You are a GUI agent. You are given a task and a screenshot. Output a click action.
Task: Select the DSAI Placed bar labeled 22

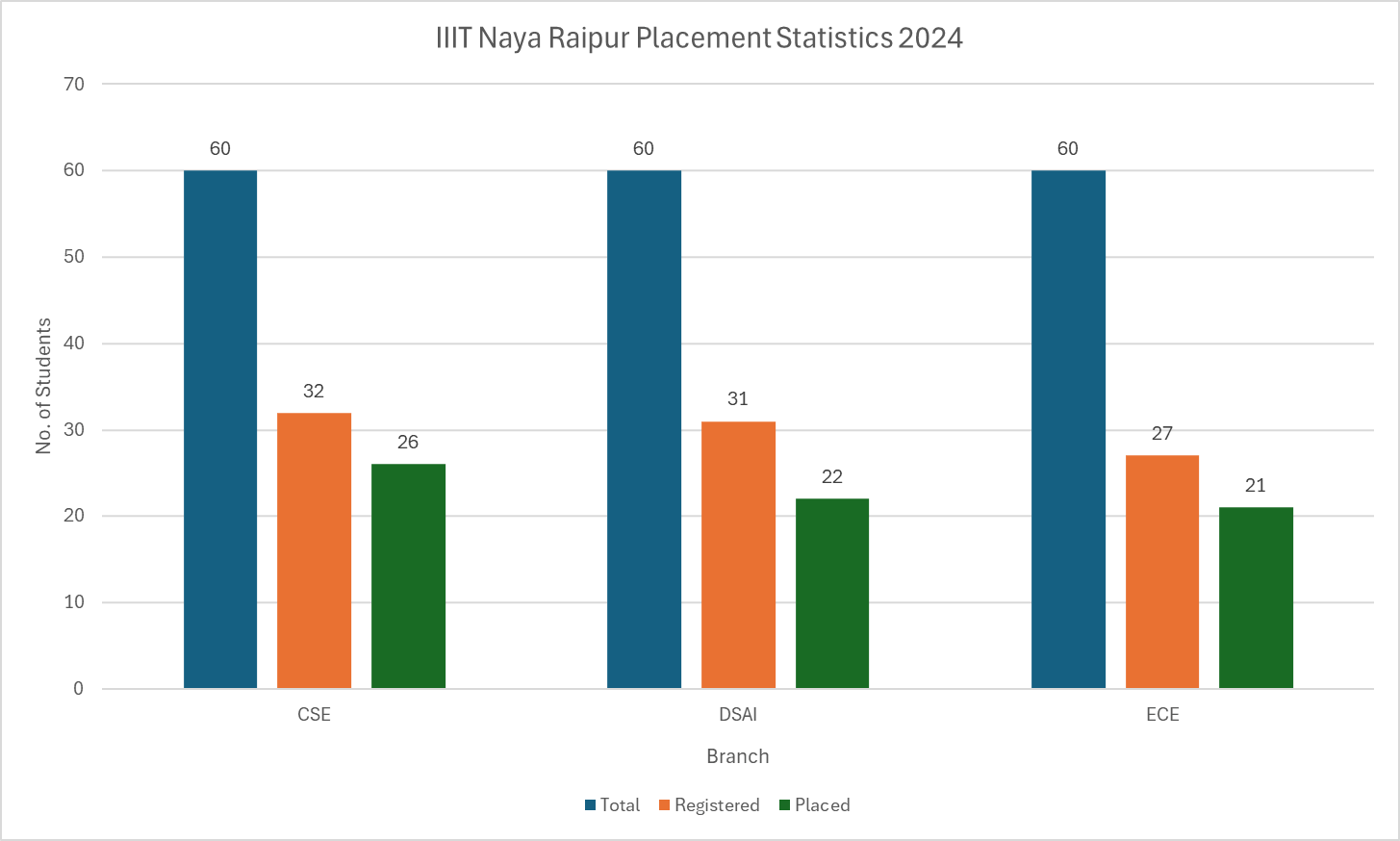[x=832, y=594]
